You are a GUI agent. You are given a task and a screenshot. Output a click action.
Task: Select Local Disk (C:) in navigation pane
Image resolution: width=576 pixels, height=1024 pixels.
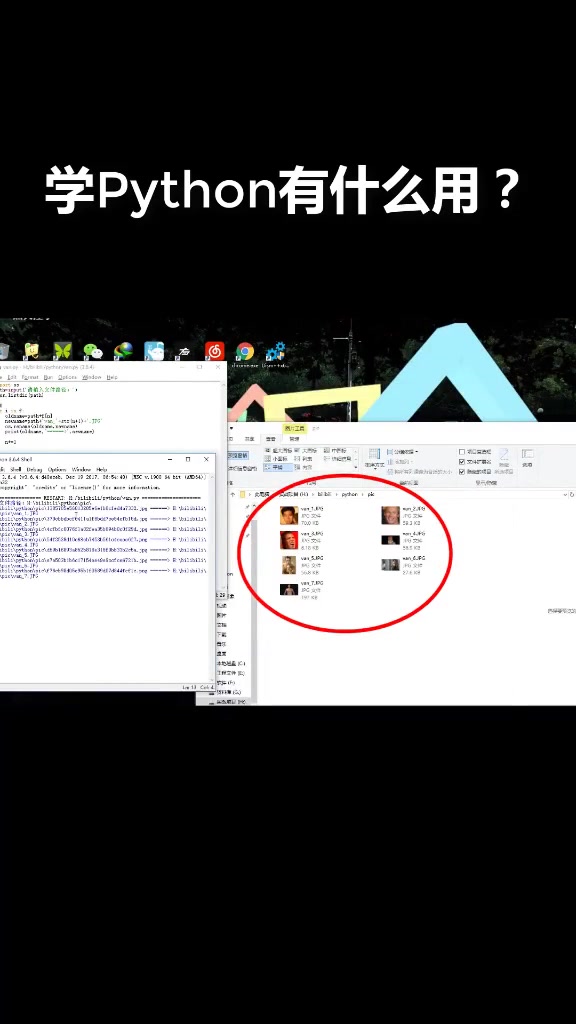coord(231,664)
